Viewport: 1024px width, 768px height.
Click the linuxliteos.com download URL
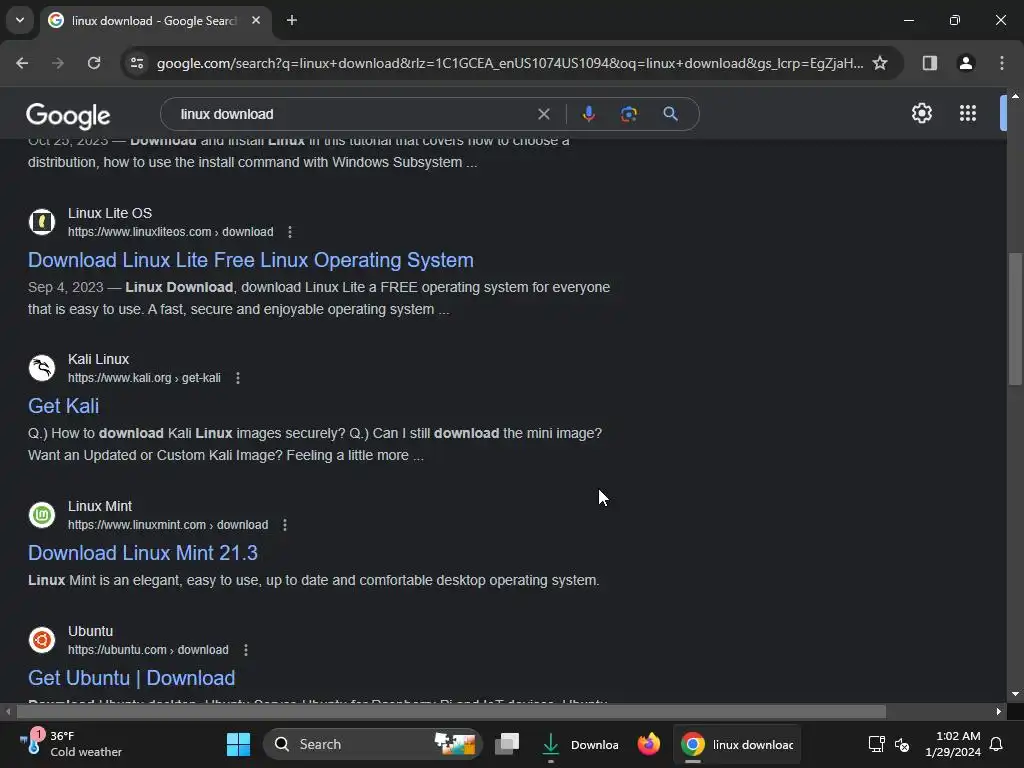pos(170,232)
